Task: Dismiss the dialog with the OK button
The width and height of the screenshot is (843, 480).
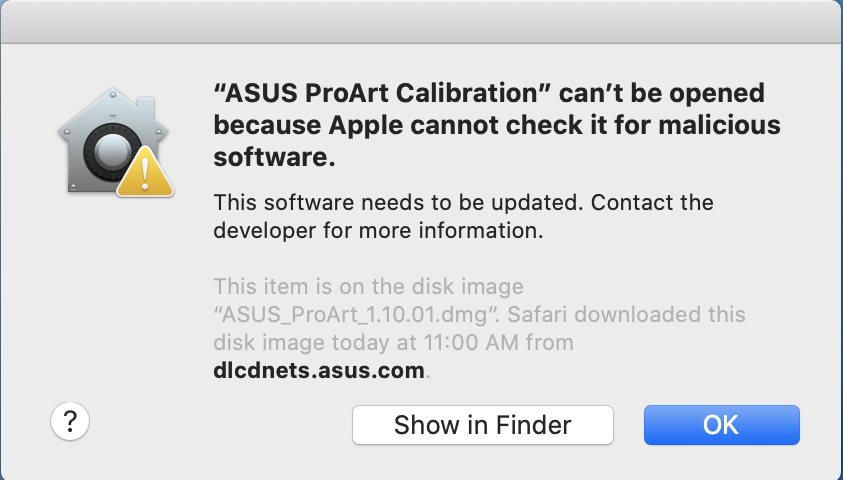Action: tap(721, 425)
